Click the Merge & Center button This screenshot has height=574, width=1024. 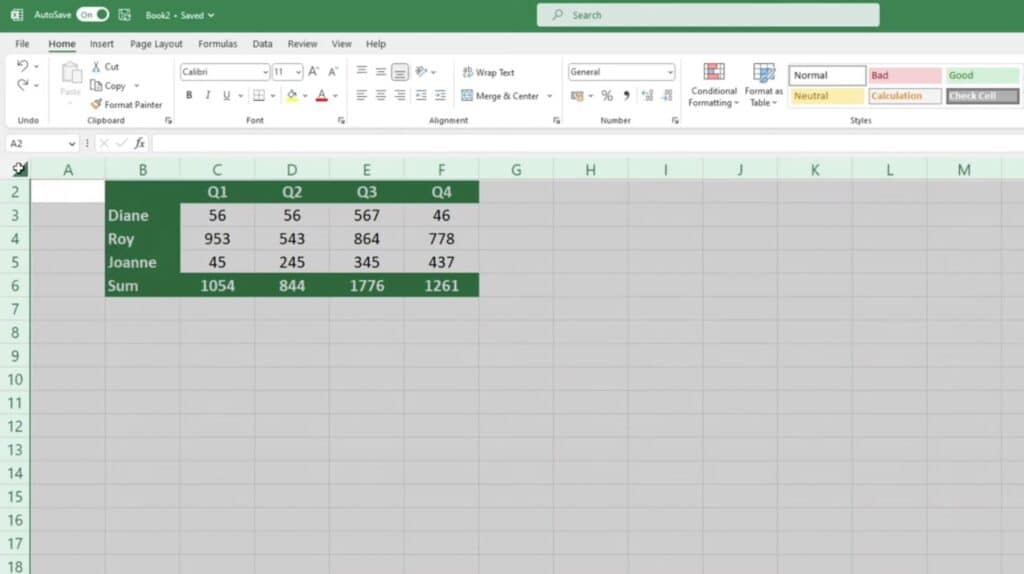pyautogui.click(x=500, y=96)
